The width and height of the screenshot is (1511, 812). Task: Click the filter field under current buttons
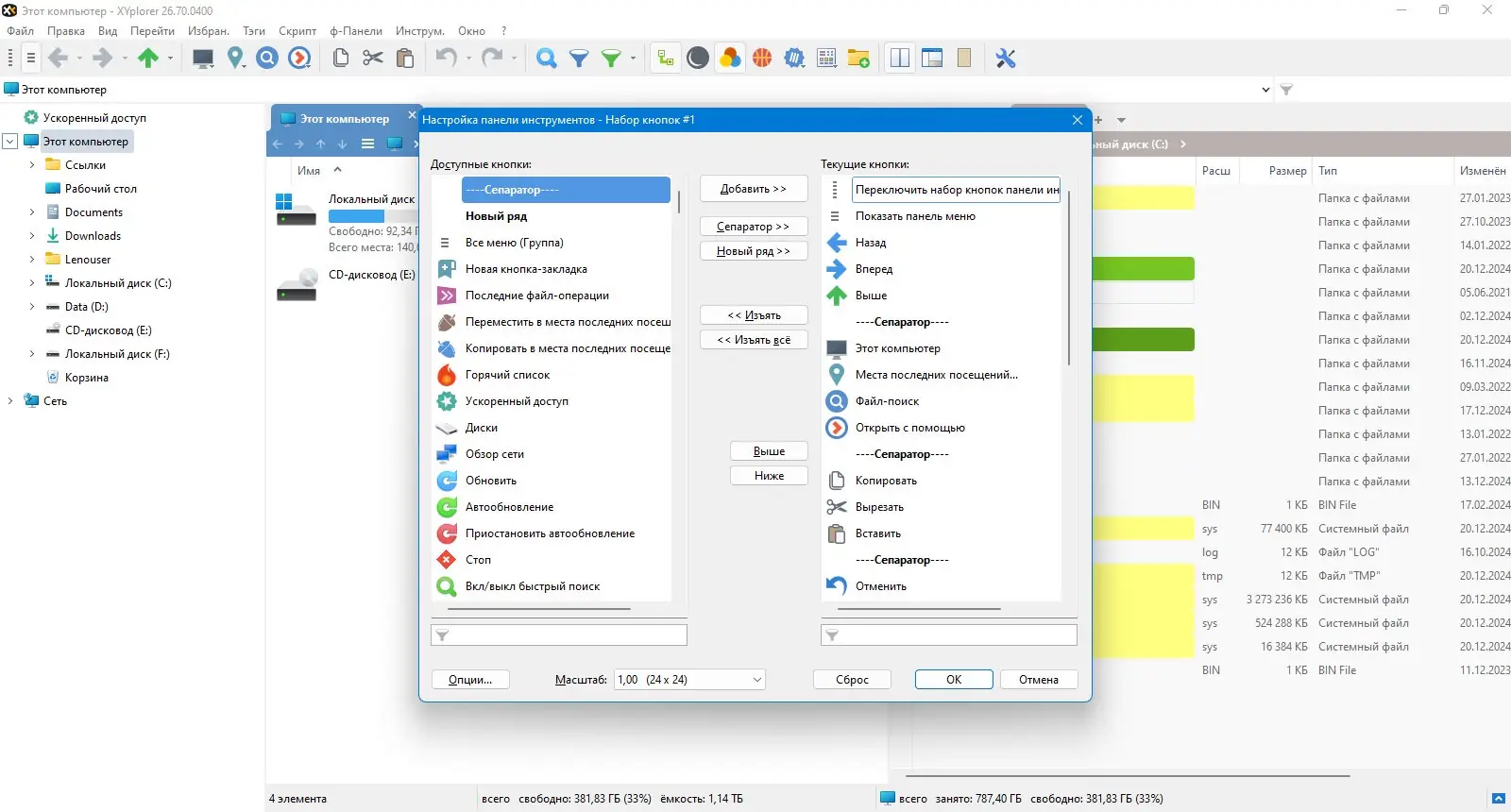(949, 635)
